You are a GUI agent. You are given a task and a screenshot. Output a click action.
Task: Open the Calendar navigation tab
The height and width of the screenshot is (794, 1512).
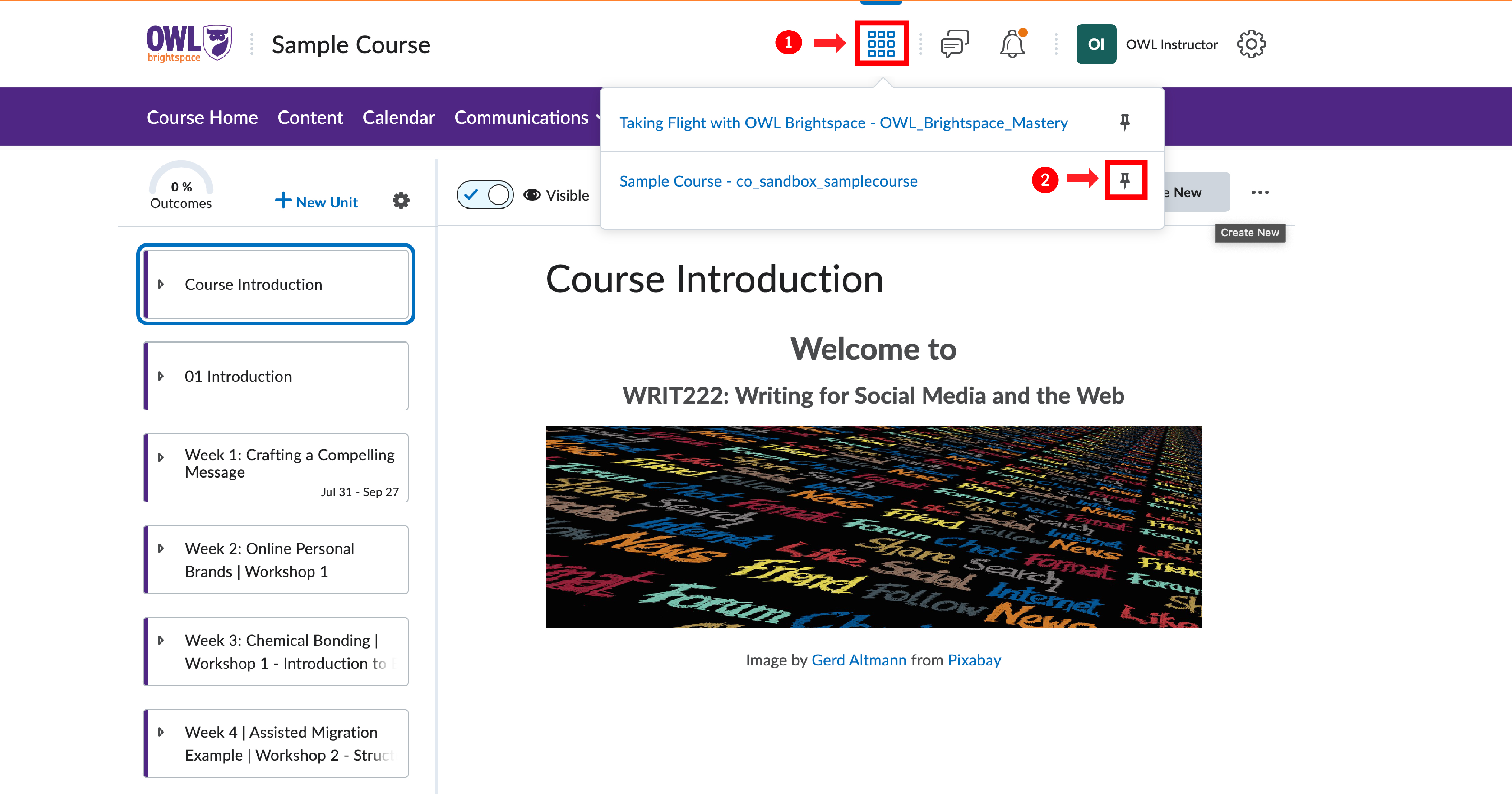[399, 117]
